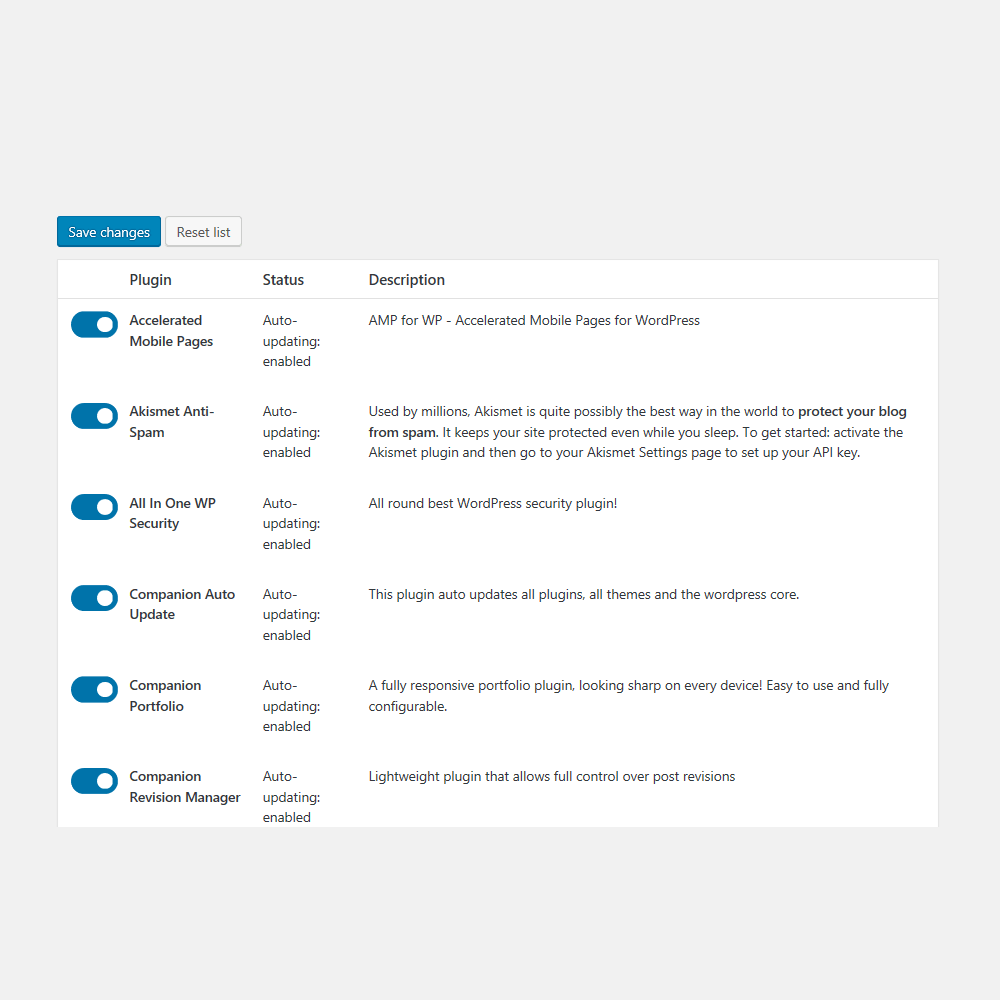
Task: Switch off All In One WP Security toggle
Action: [x=94, y=507]
